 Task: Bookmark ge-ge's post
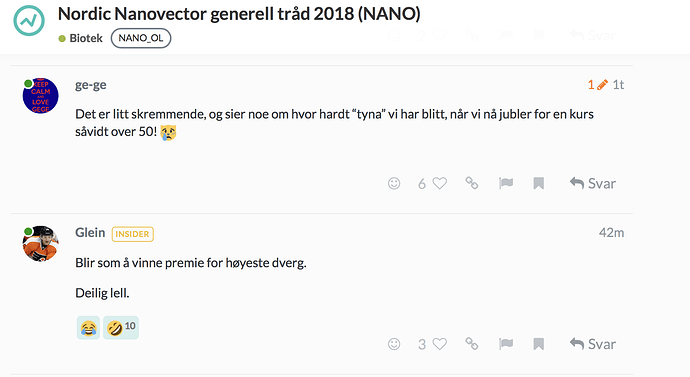[x=539, y=183]
